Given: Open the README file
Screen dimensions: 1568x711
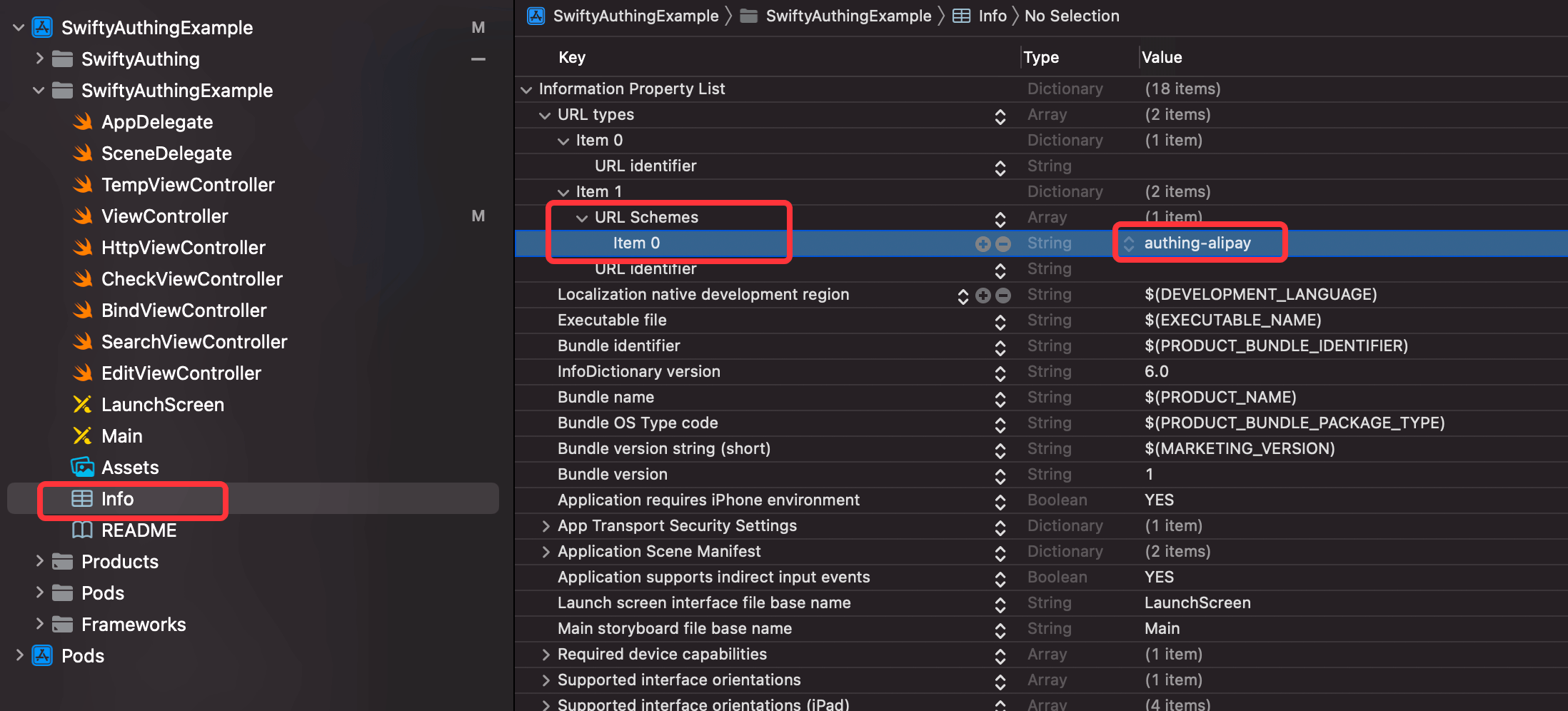Looking at the screenshot, I should pyautogui.click(x=139, y=530).
